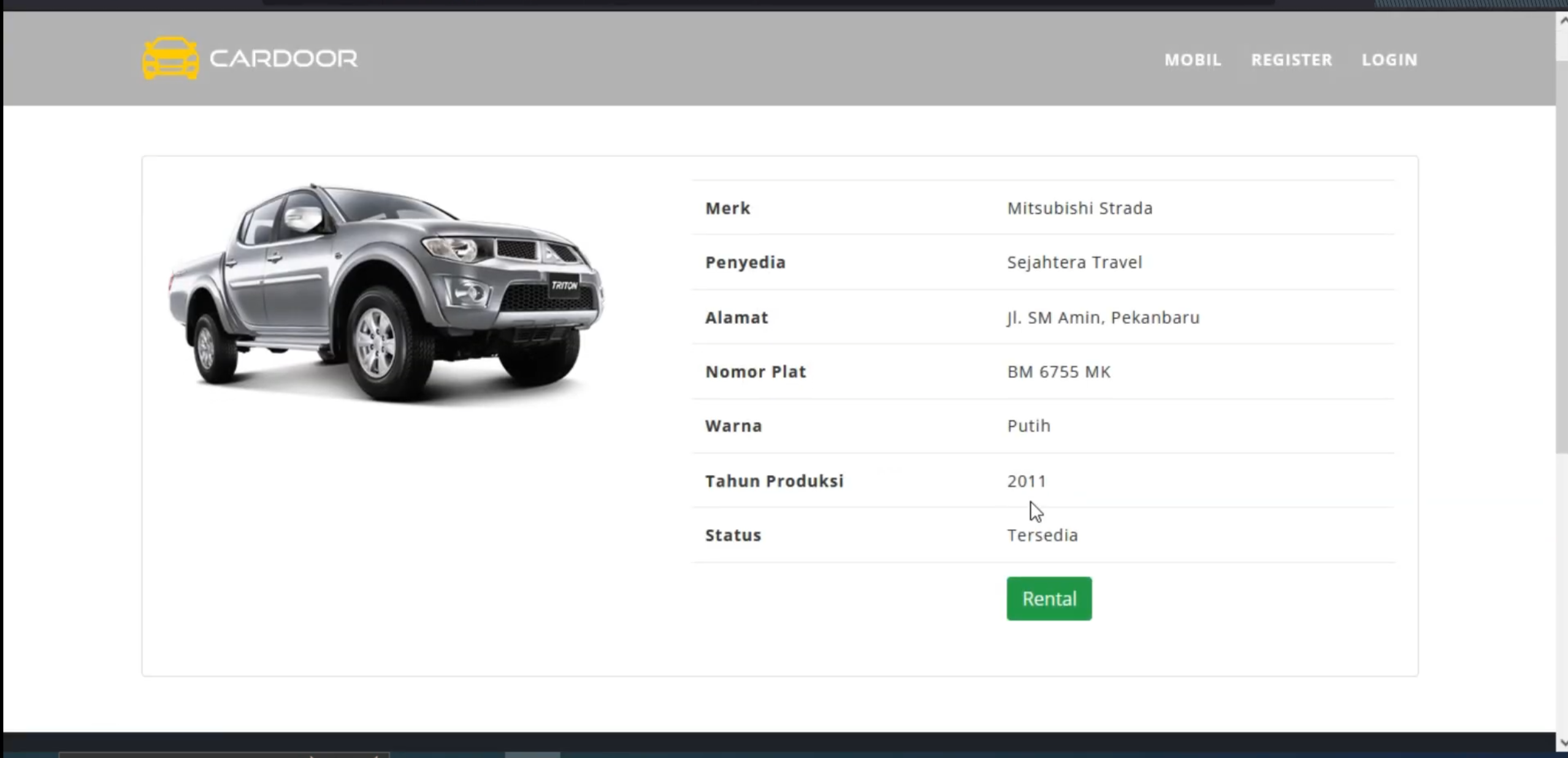Click the 'Penyedia' row label

point(745,262)
